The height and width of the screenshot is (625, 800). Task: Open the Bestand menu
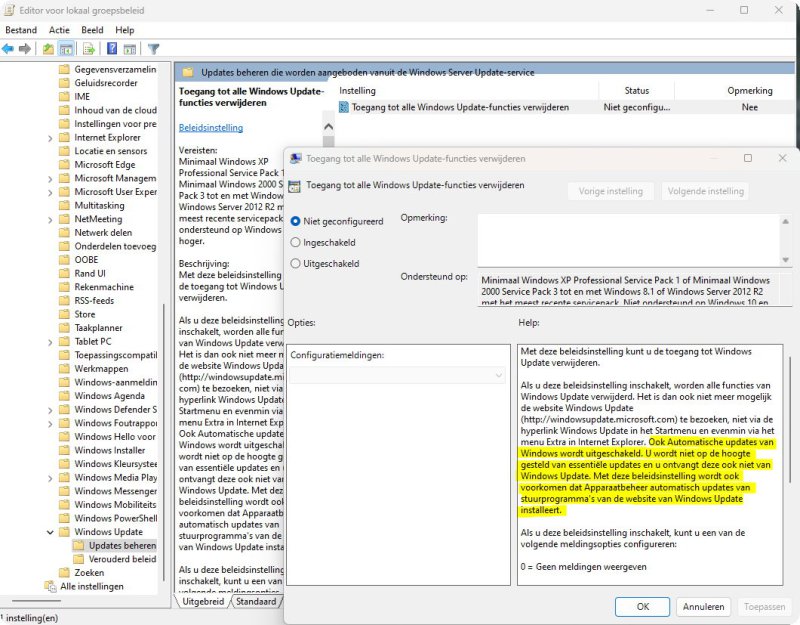[x=21, y=30]
